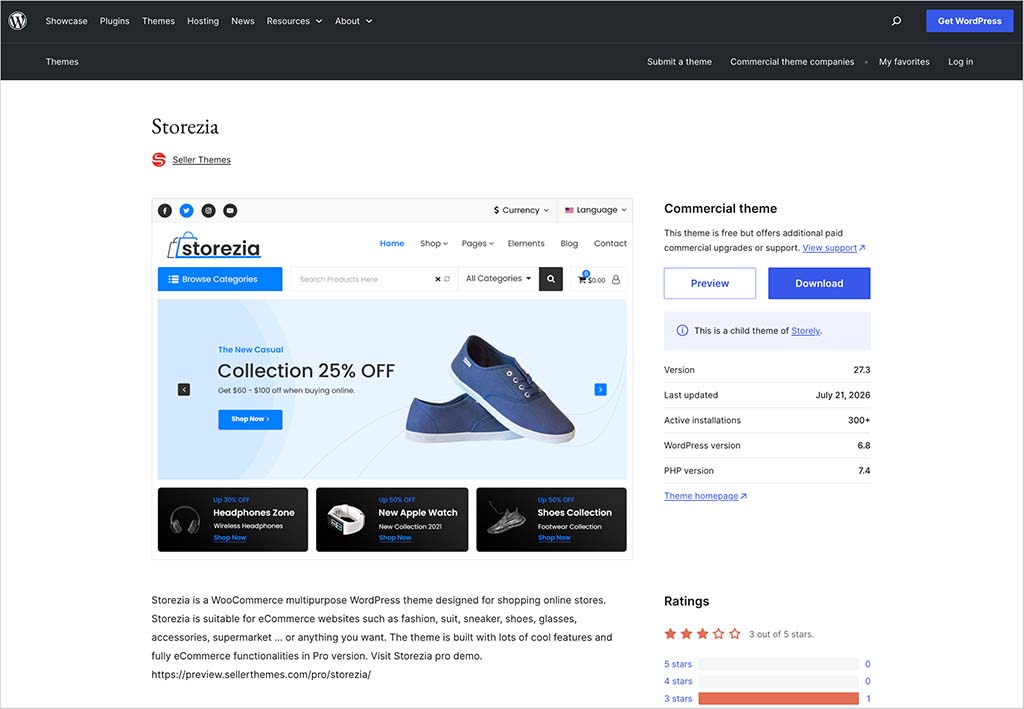Click Submit a theme
This screenshot has height=709, width=1024.
(x=679, y=61)
